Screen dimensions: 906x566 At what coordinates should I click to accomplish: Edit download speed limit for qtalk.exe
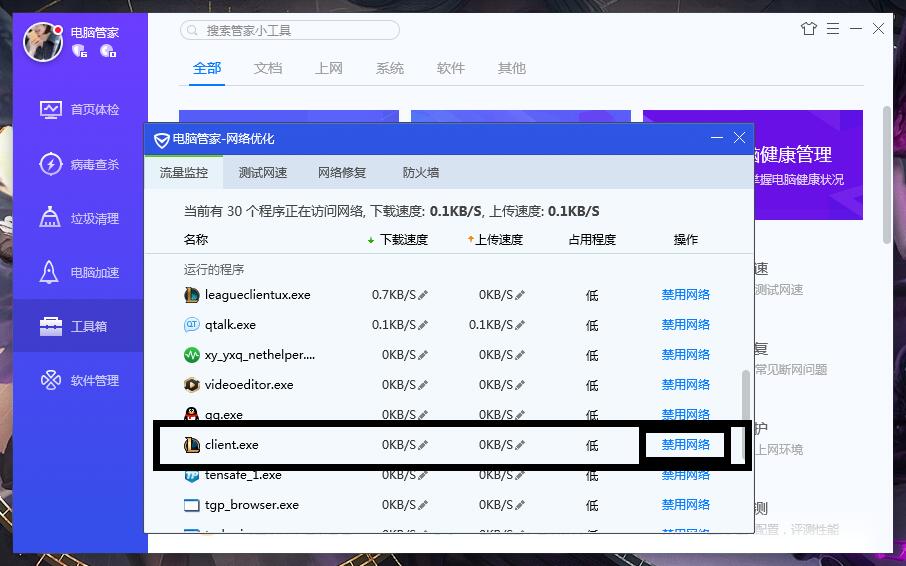423,325
